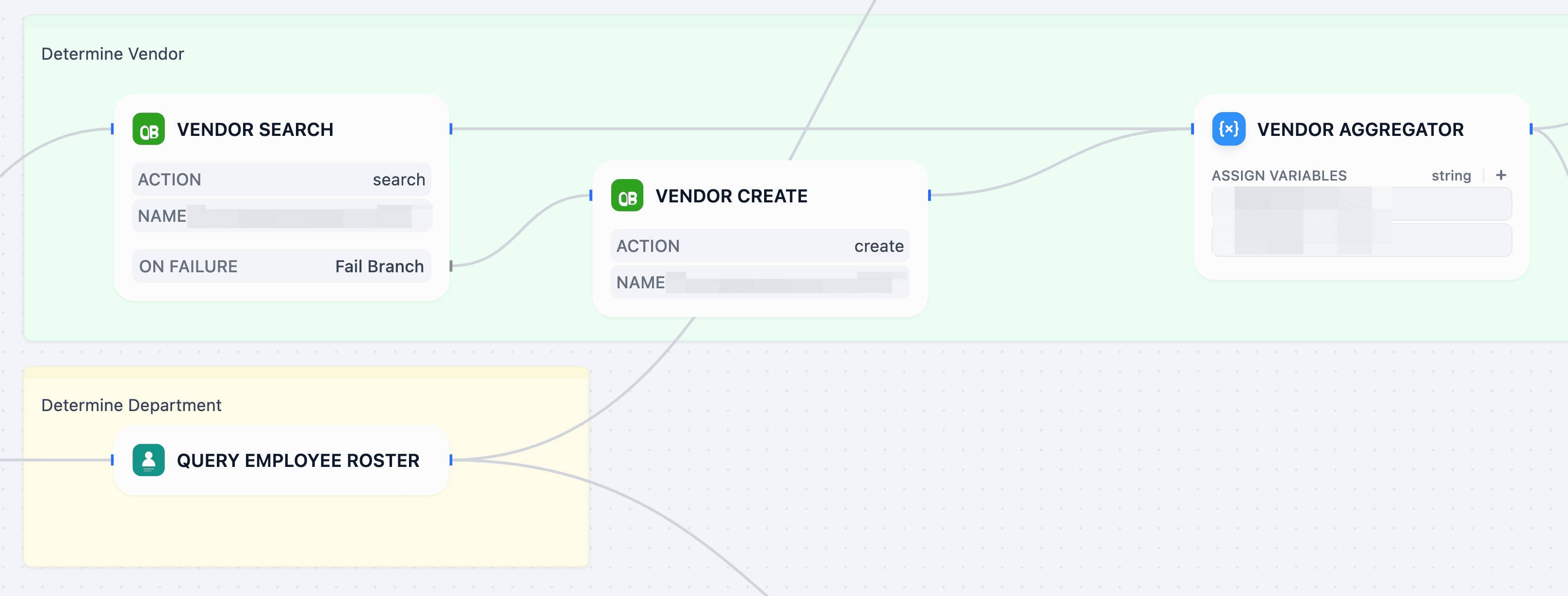Click the employee roster person icon
The width and height of the screenshot is (1568, 596).
[x=148, y=460]
